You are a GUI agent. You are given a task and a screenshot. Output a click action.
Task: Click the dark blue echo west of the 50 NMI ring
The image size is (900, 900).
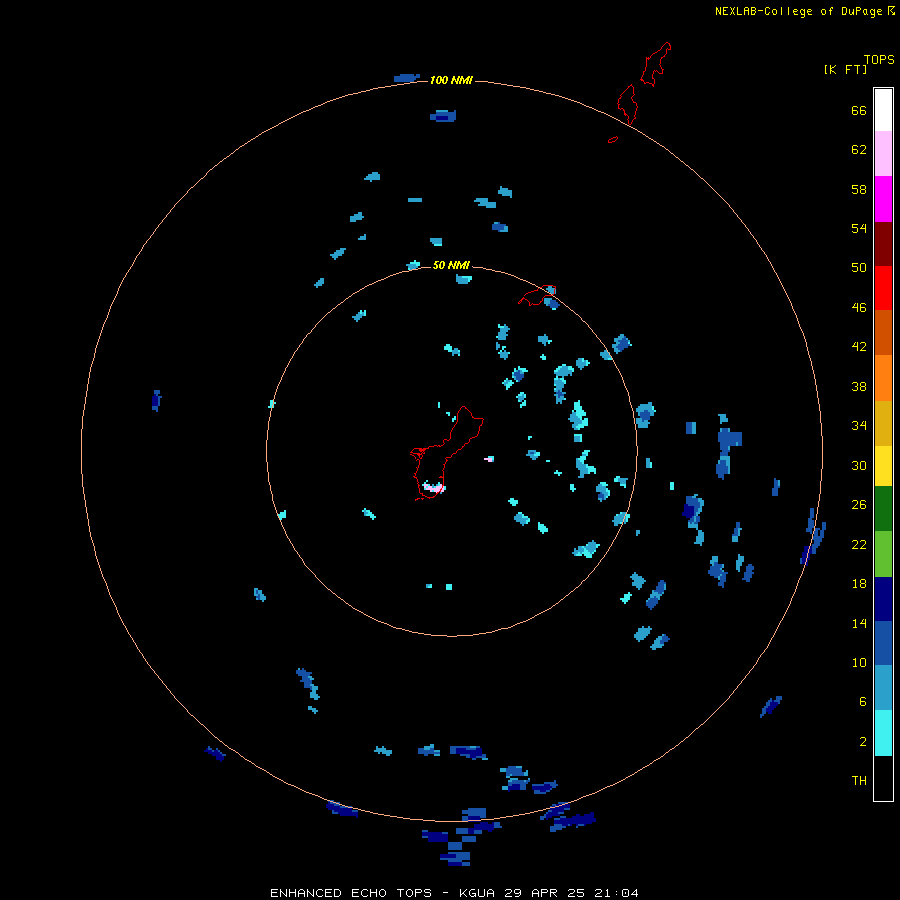point(156,400)
